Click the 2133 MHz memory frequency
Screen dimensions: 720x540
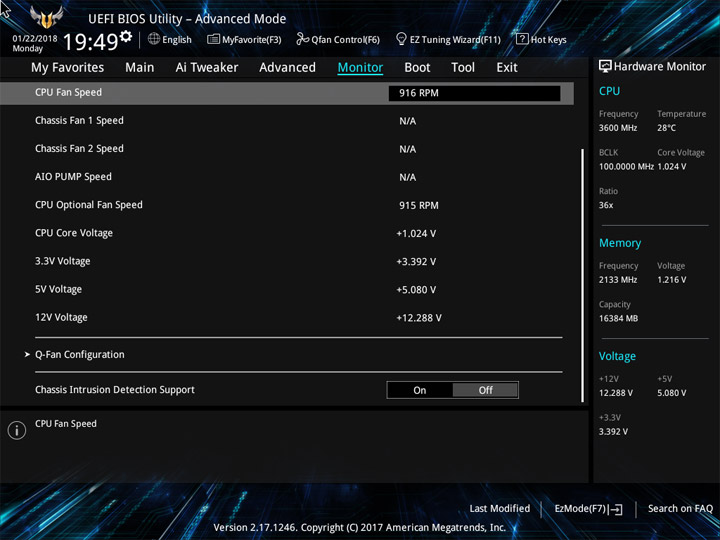(618, 280)
